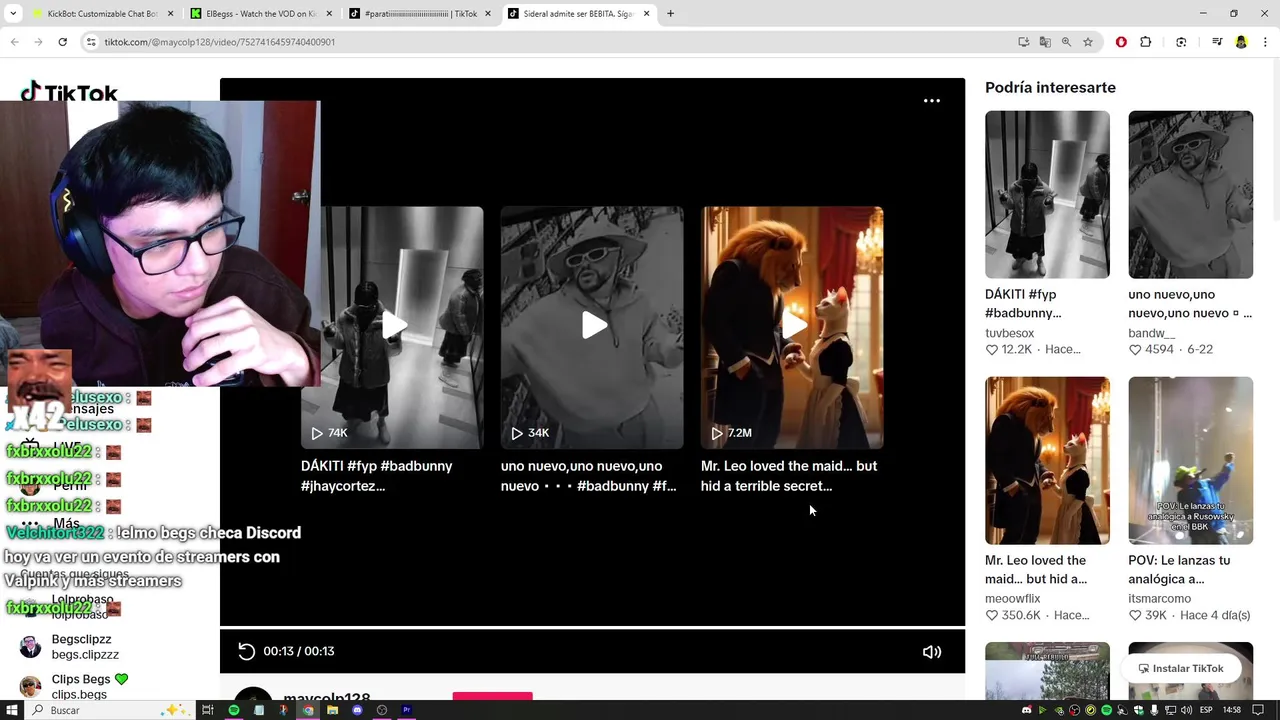Click the translate page icon
This screenshot has height=720, width=1280.
click(x=1045, y=42)
